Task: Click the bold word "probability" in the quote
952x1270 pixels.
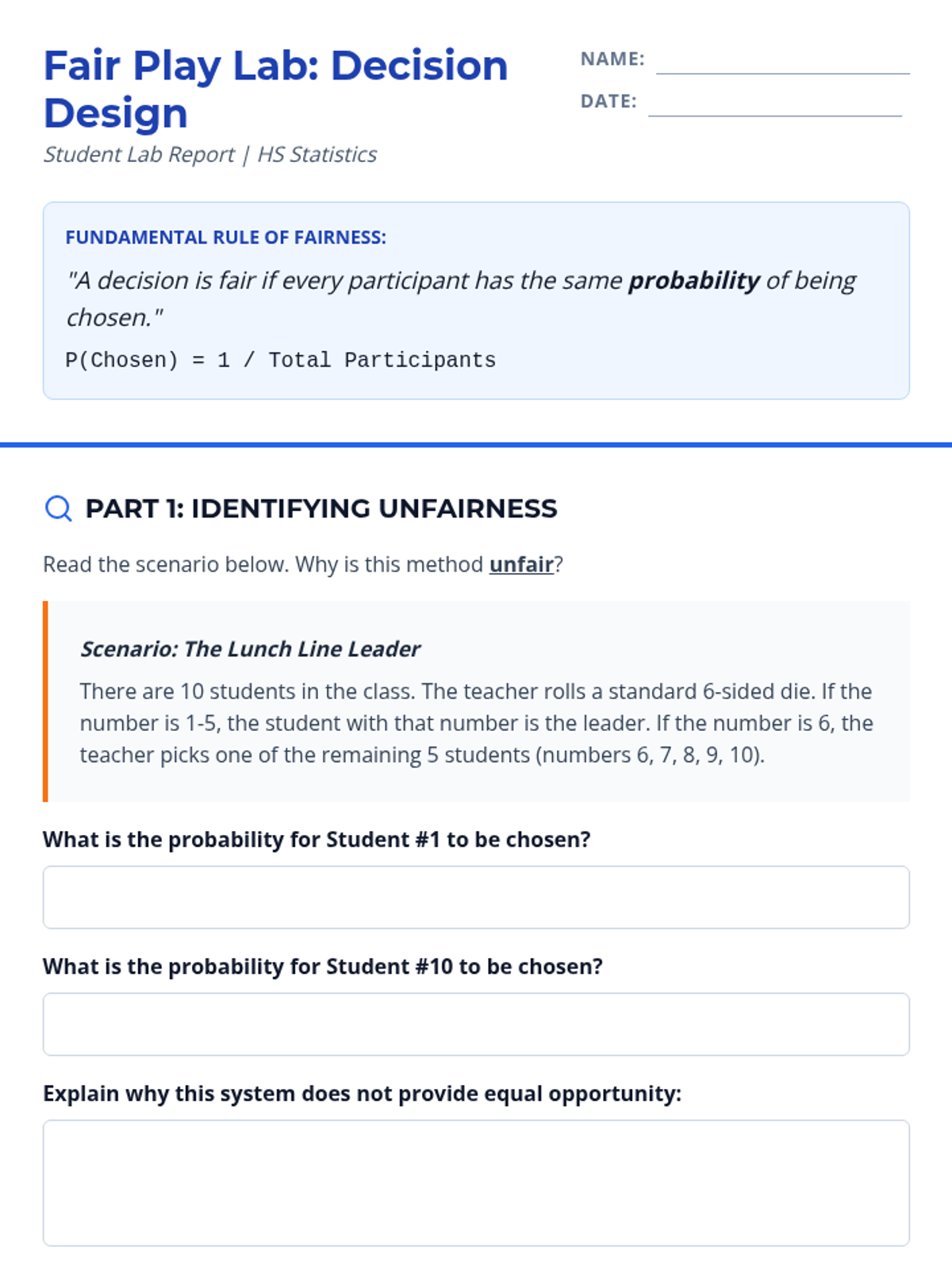Action: coord(693,280)
